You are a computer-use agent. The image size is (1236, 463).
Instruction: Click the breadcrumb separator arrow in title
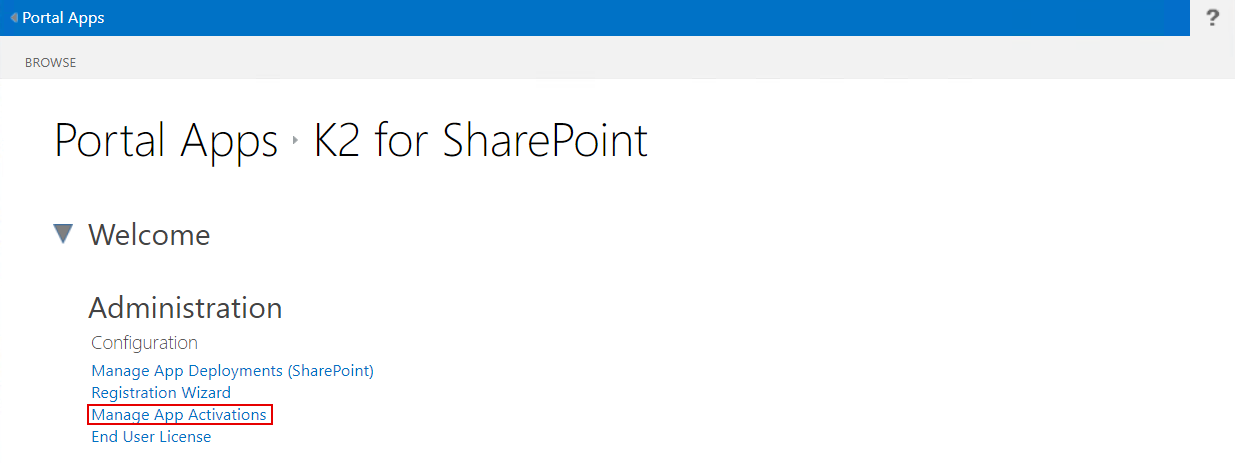[x=296, y=141]
